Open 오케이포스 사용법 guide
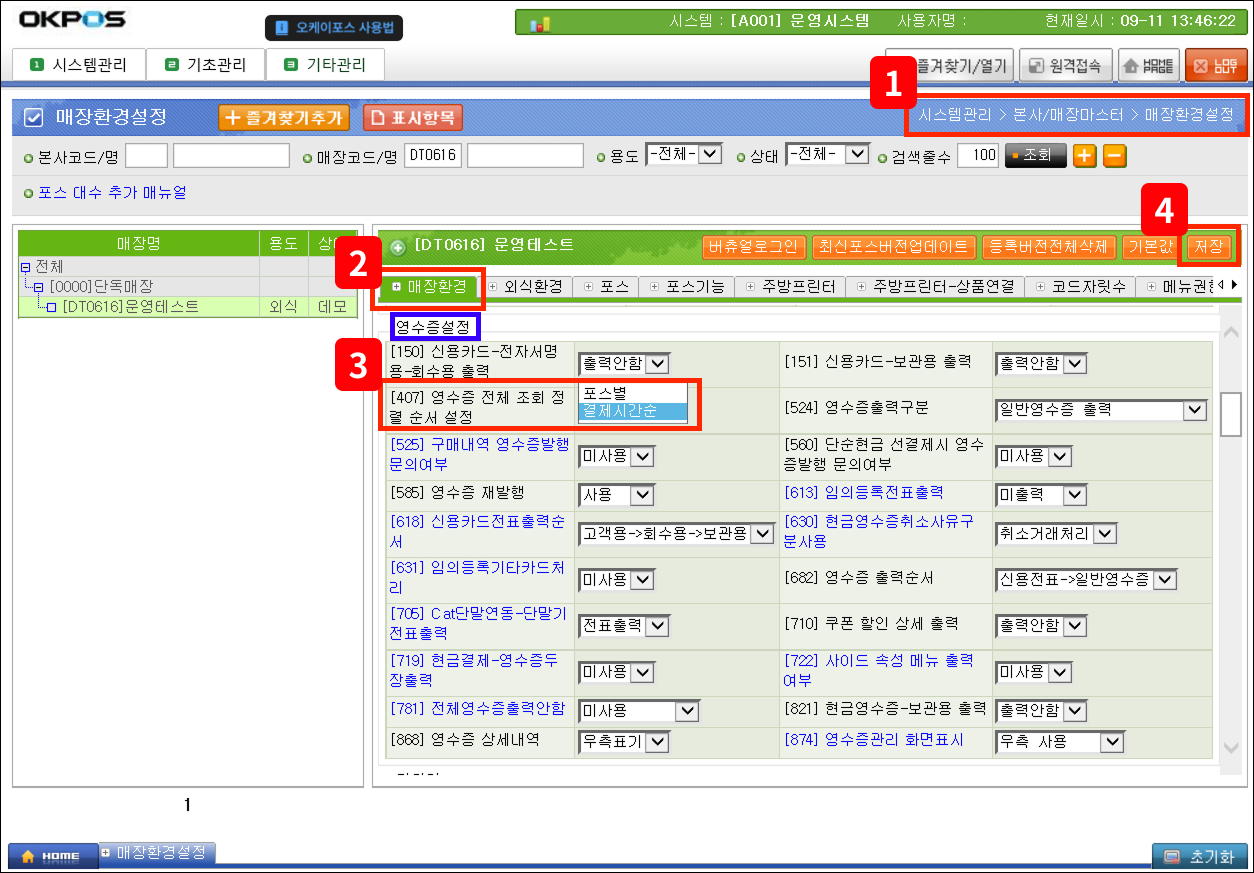 (x=334, y=28)
